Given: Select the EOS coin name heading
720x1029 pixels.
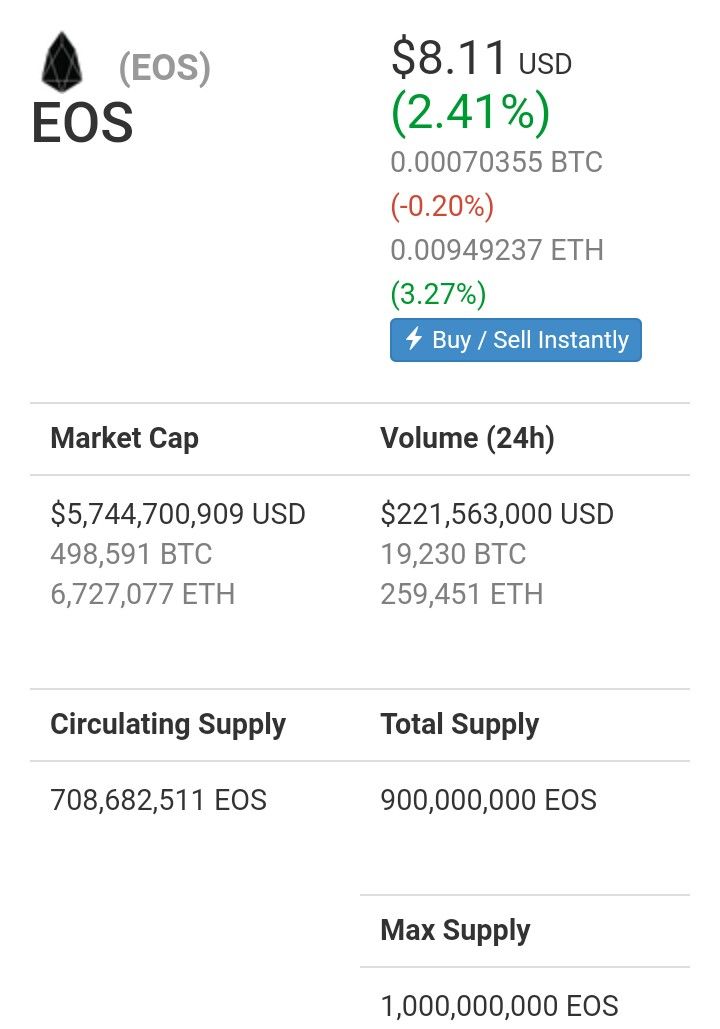Looking at the screenshot, I should pyautogui.click(x=82, y=123).
